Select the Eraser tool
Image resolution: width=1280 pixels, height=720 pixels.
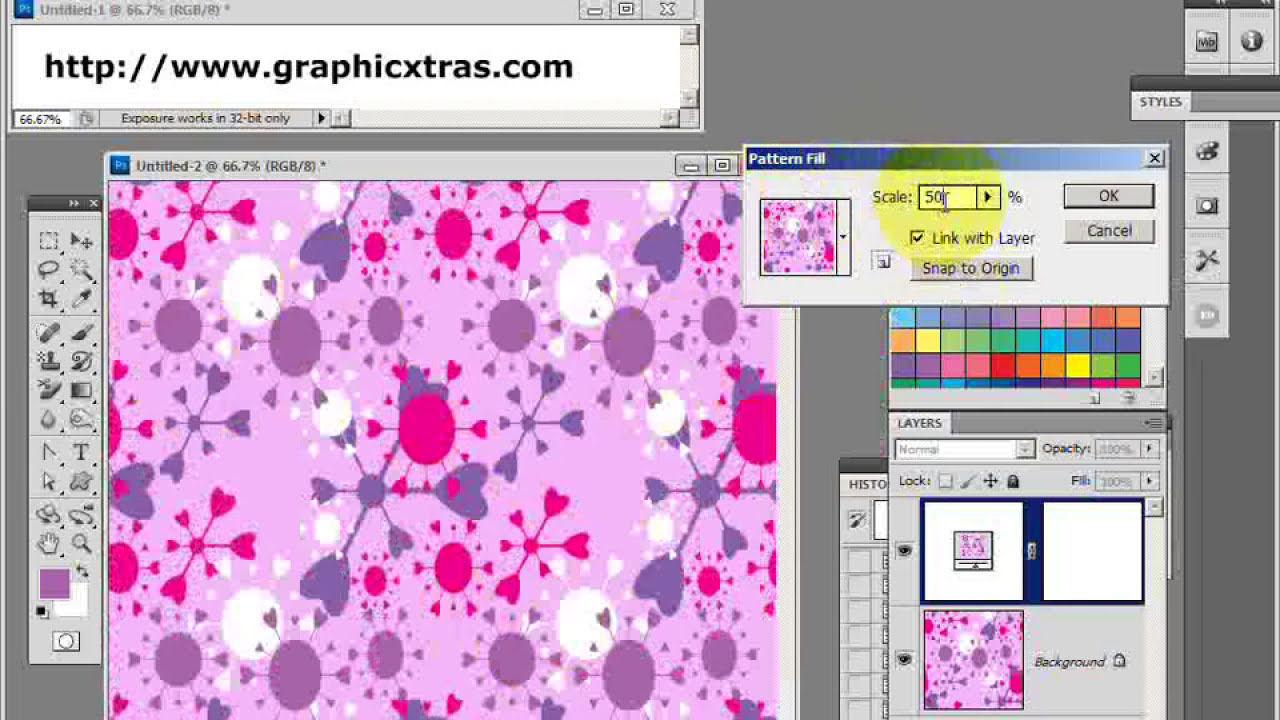coord(49,390)
